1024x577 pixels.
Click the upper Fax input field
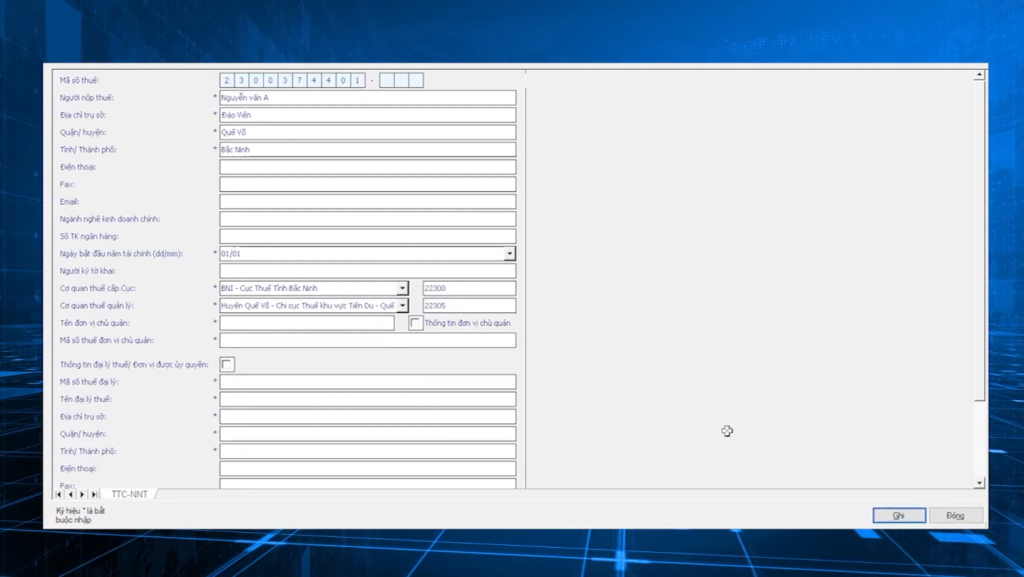point(368,185)
